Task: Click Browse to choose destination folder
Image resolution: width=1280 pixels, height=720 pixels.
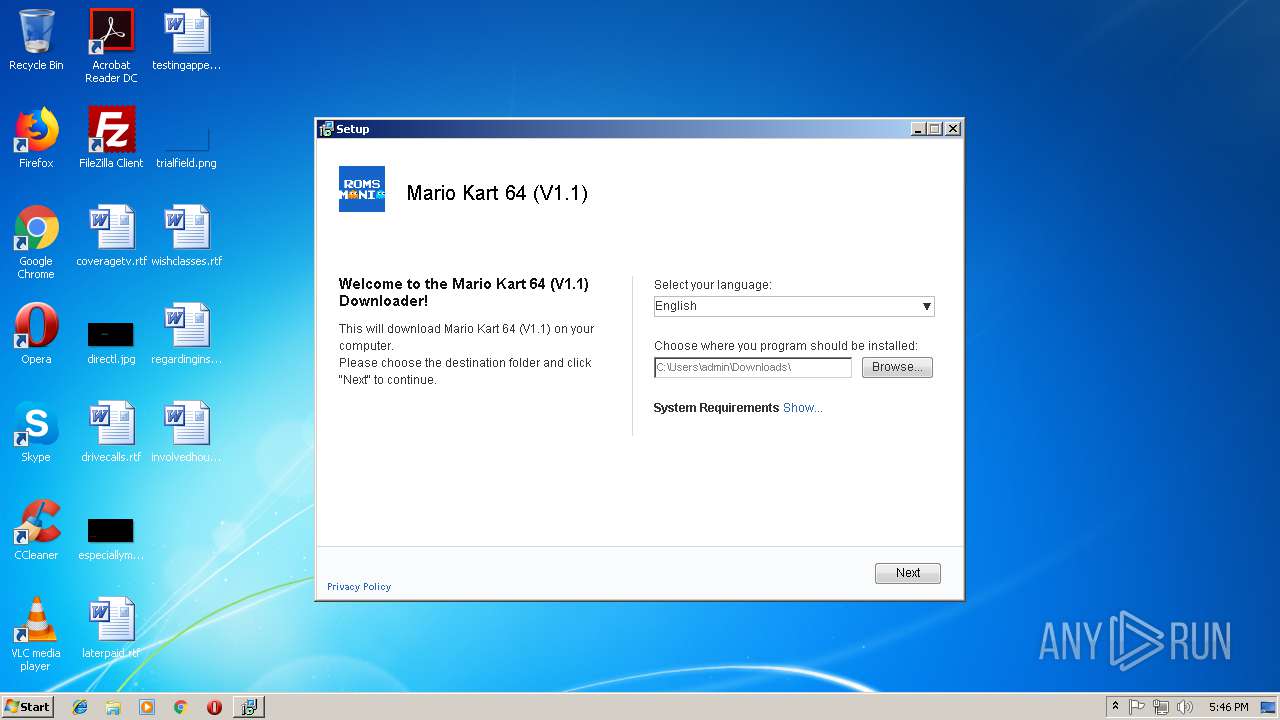Action: pos(897,367)
